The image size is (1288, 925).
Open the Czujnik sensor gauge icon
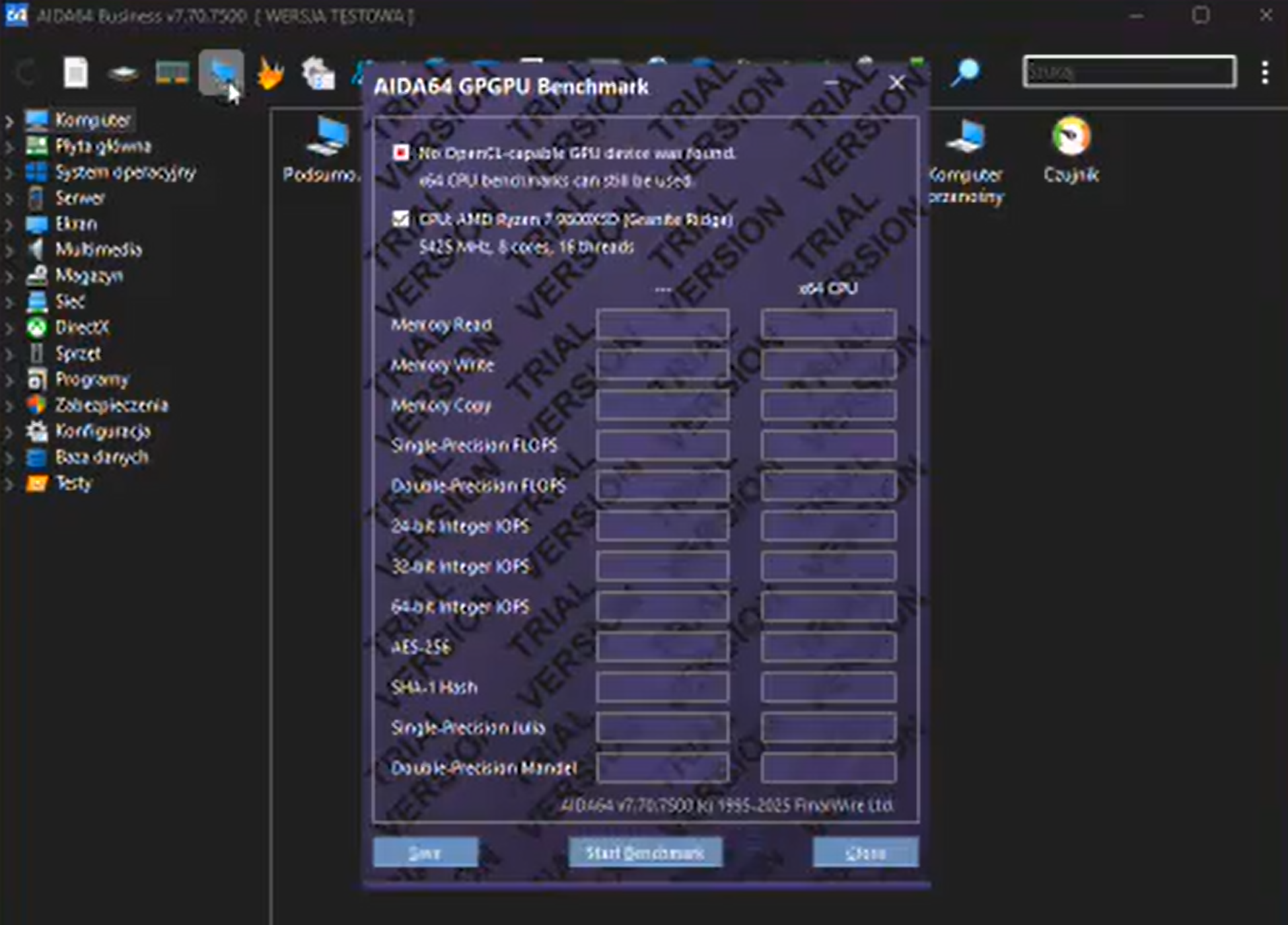[1071, 137]
